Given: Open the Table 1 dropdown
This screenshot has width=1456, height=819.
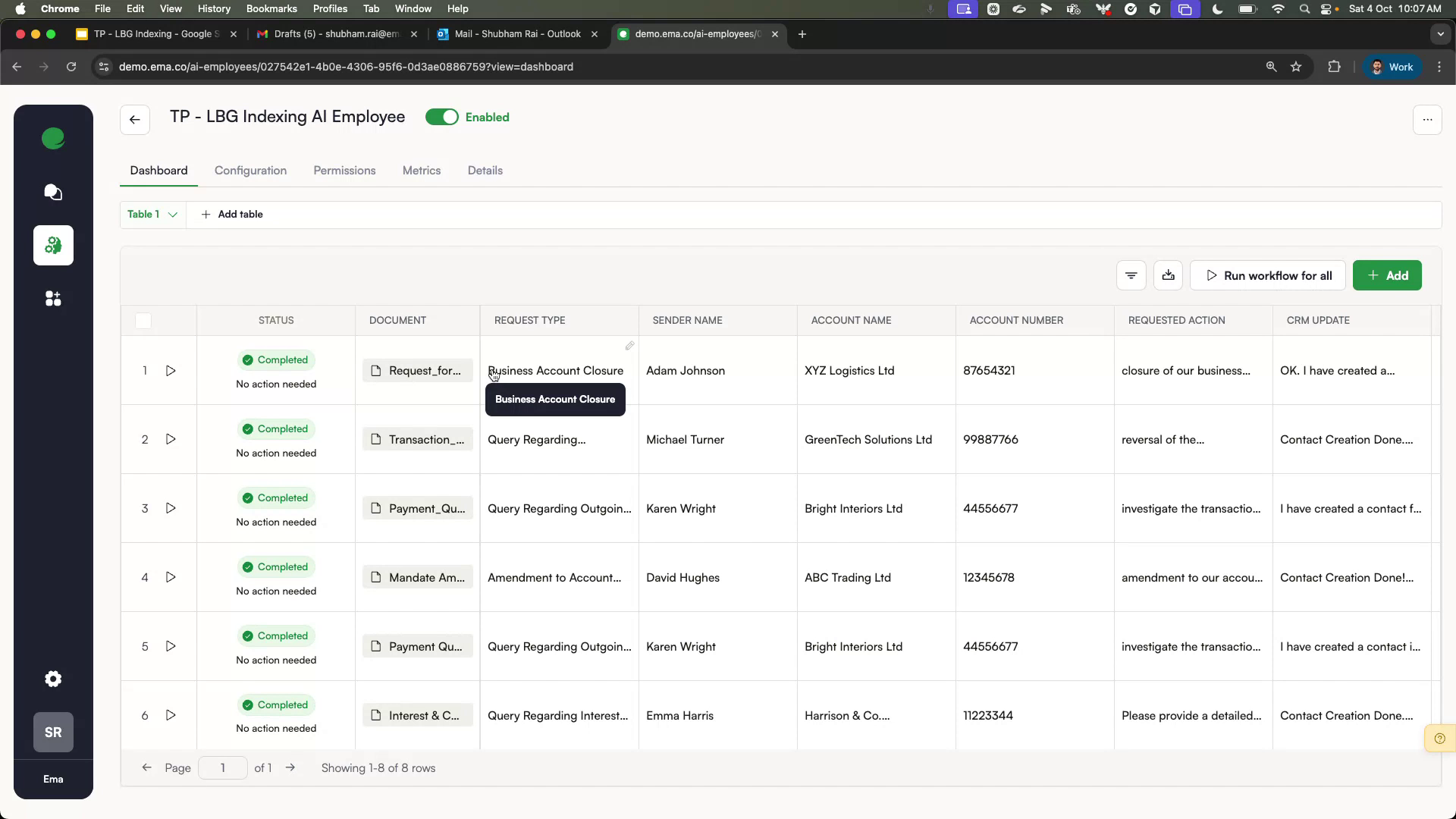Looking at the screenshot, I should tap(152, 215).
